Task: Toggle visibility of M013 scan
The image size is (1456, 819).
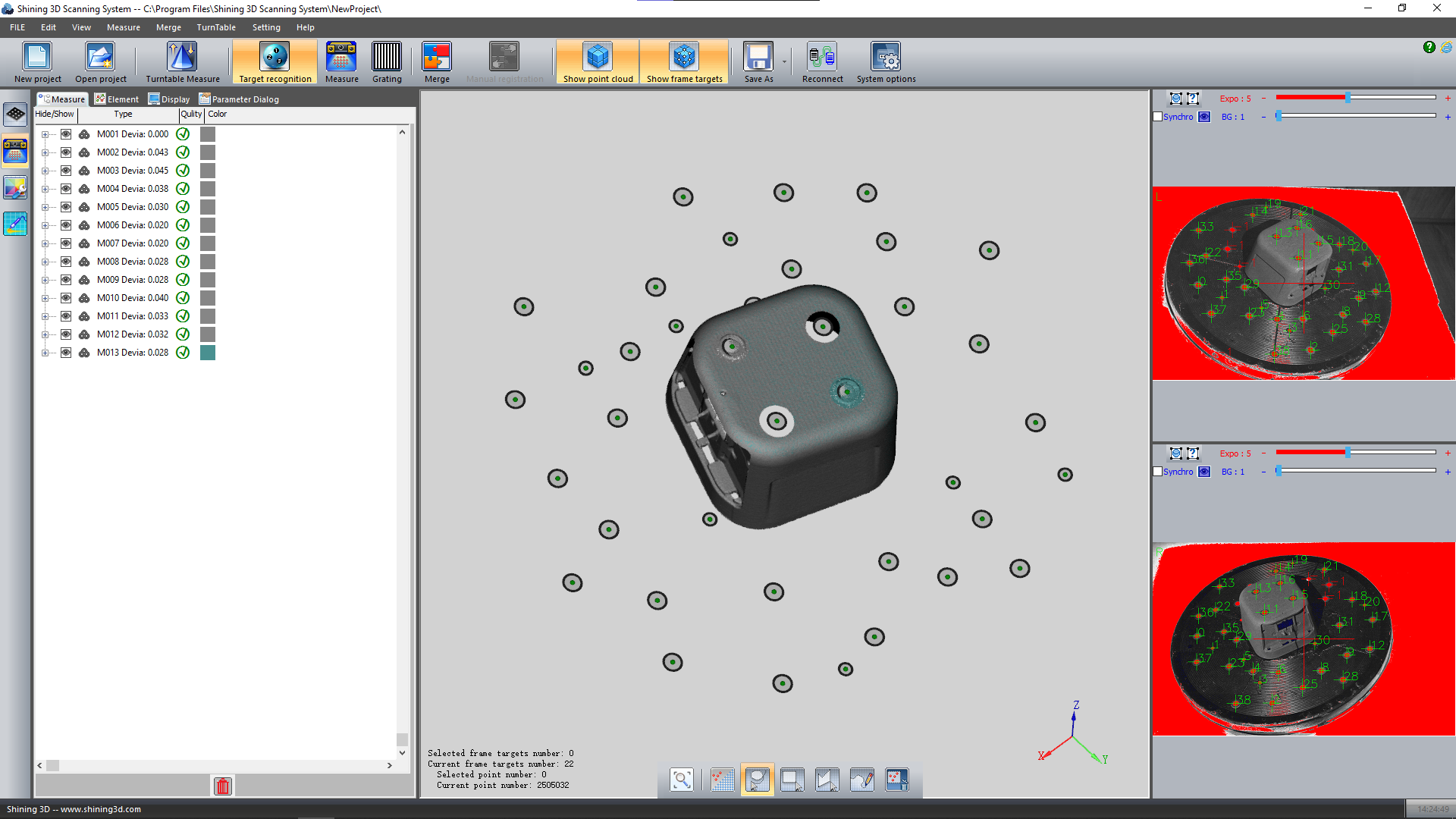Action: click(66, 353)
